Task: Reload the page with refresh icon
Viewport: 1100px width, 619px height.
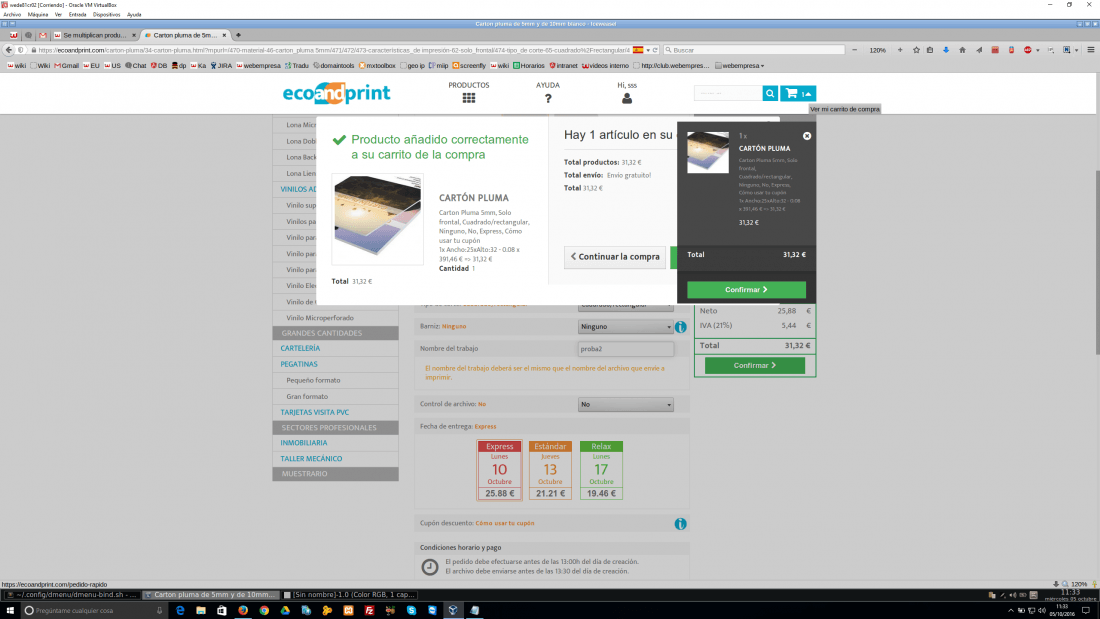Action: [x=655, y=50]
